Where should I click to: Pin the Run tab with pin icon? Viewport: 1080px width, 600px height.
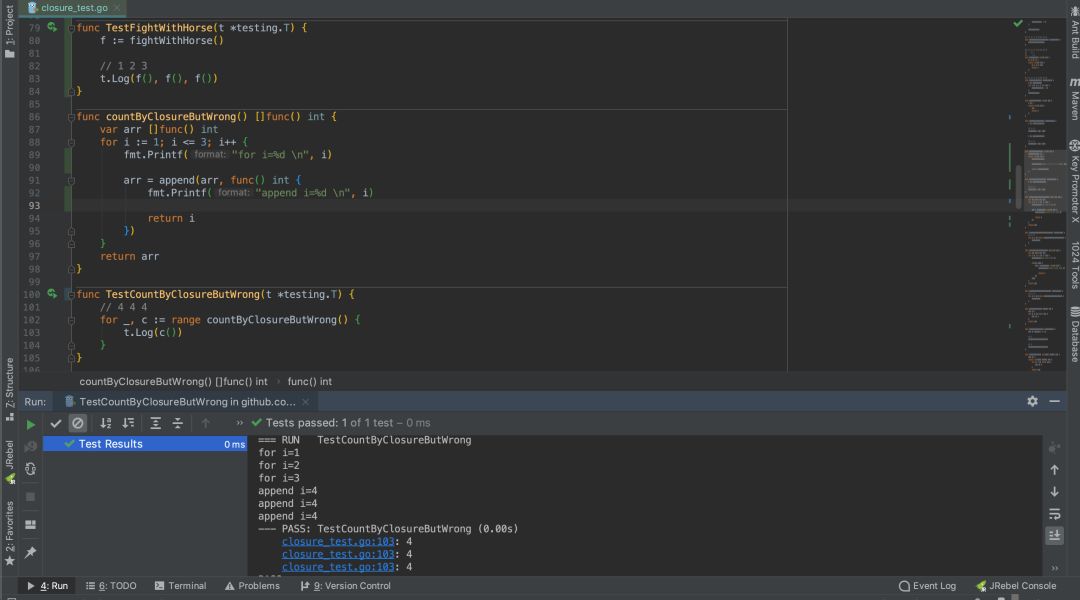point(31,552)
